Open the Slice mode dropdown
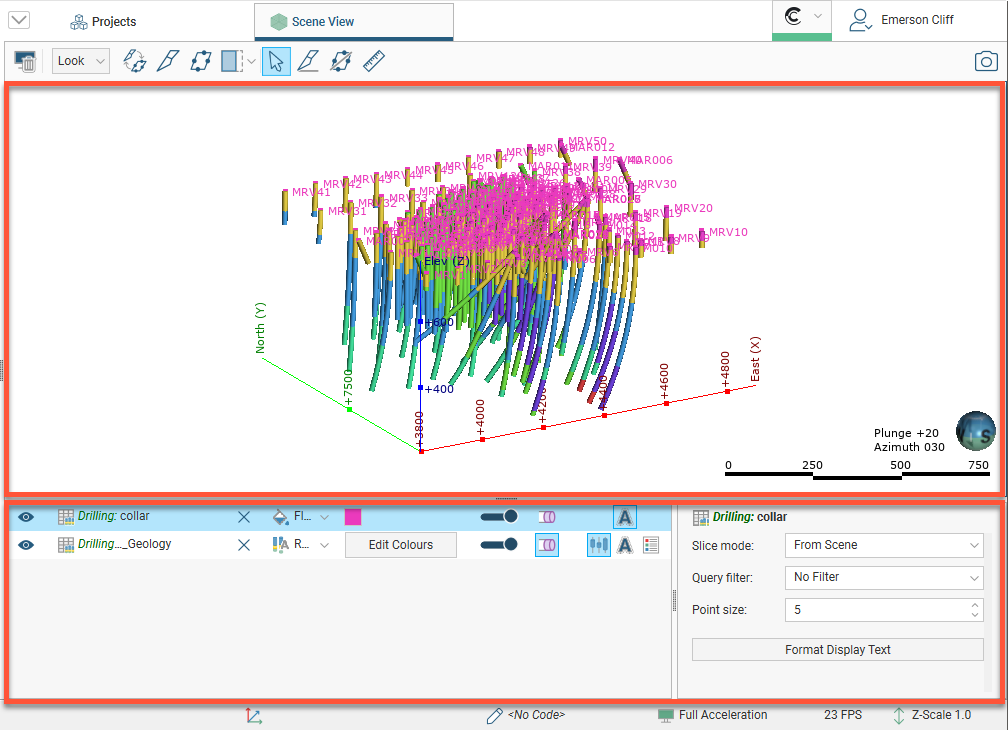Image resolution: width=1008 pixels, height=730 pixels. point(883,545)
